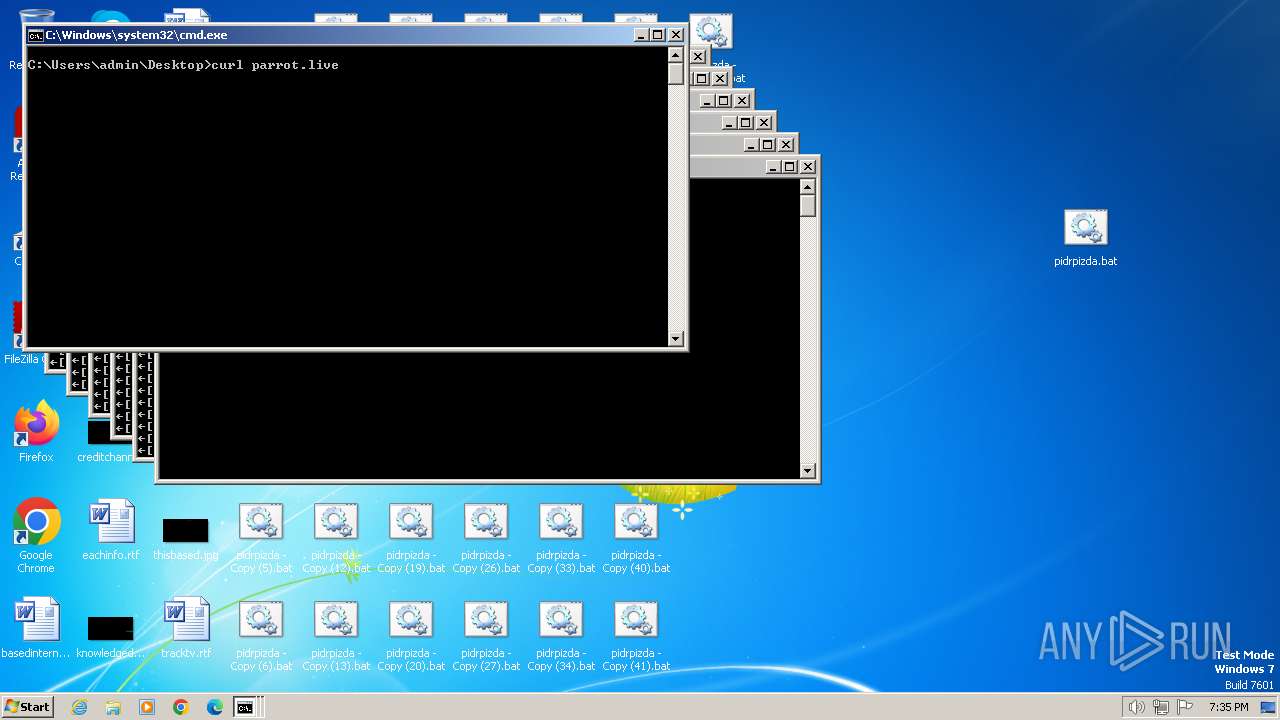
Task: Open Chrome from the taskbar
Action: (x=181, y=707)
